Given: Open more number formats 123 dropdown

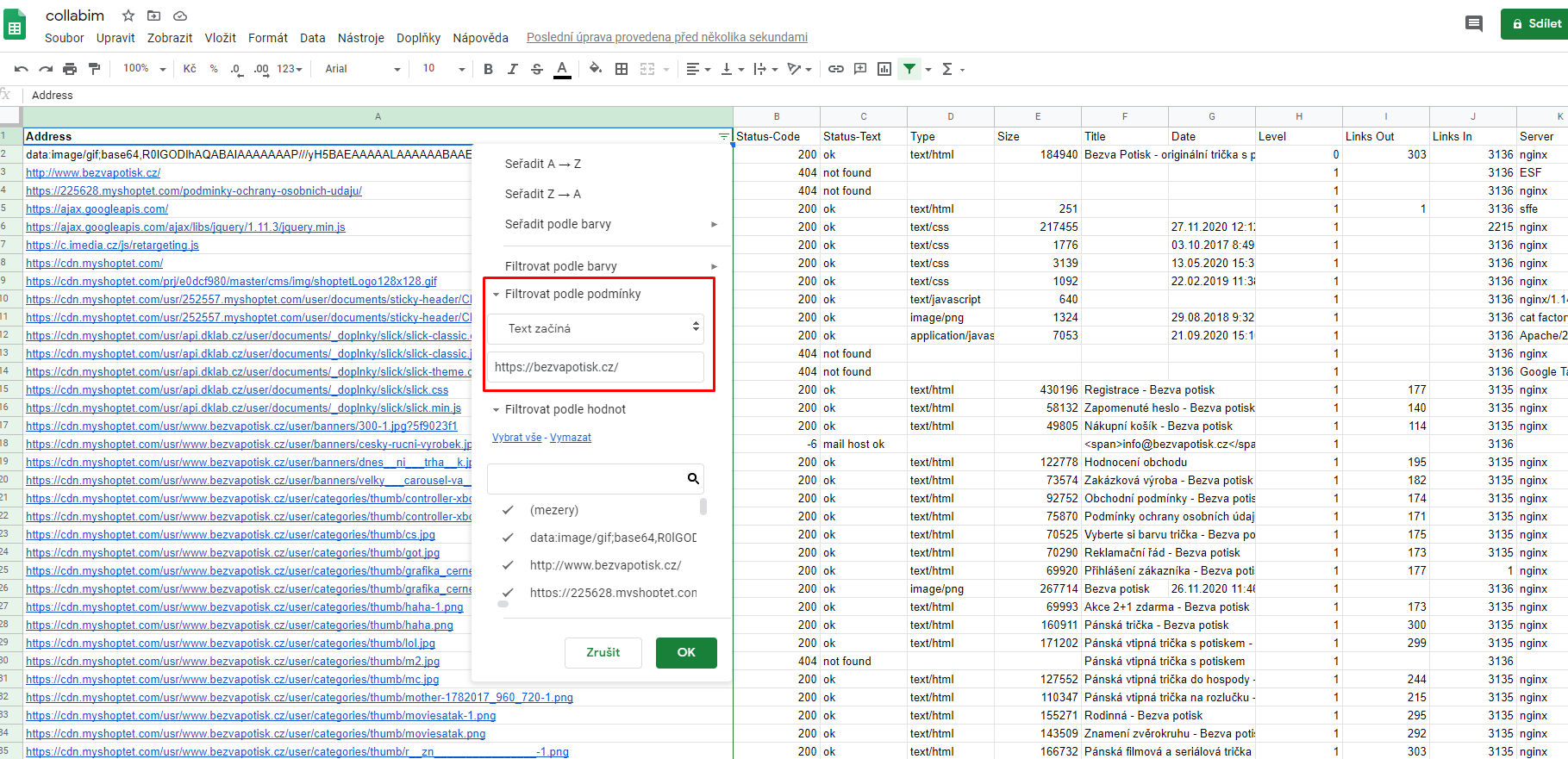Looking at the screenshot, I should (290, 69).
